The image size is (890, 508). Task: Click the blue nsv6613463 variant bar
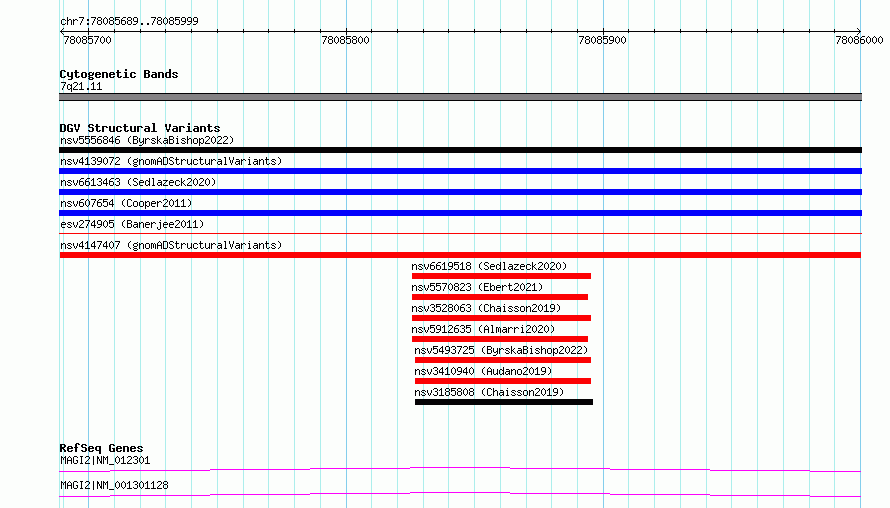pos(460,192)
